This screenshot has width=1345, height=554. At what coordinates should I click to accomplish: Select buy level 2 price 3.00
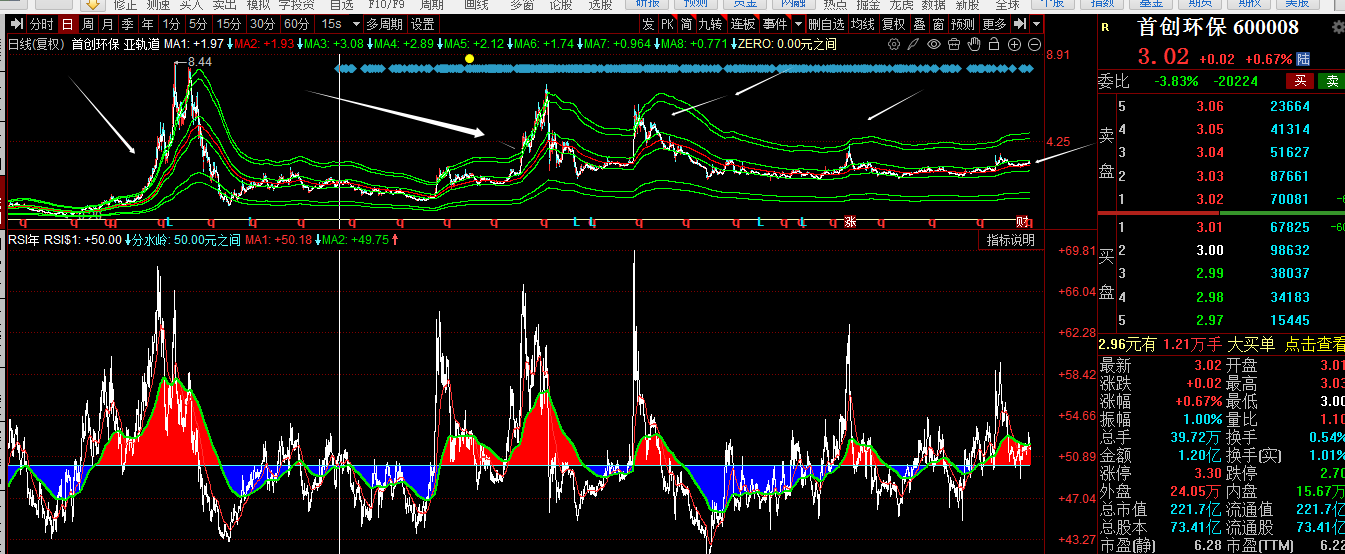(x=1209, y=250)
